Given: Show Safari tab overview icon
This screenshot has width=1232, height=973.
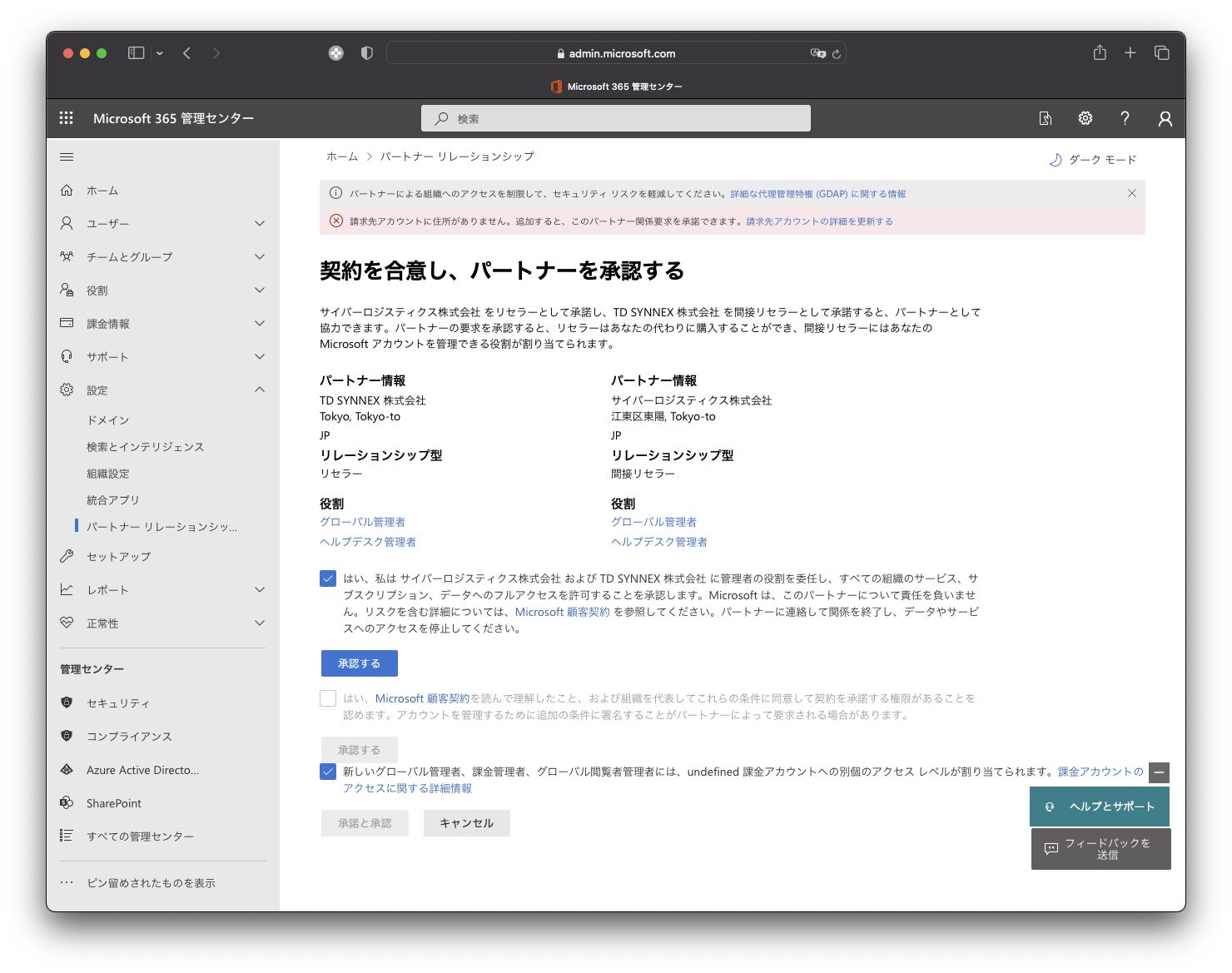Looking at the screenshot, I should point(1162,53).
